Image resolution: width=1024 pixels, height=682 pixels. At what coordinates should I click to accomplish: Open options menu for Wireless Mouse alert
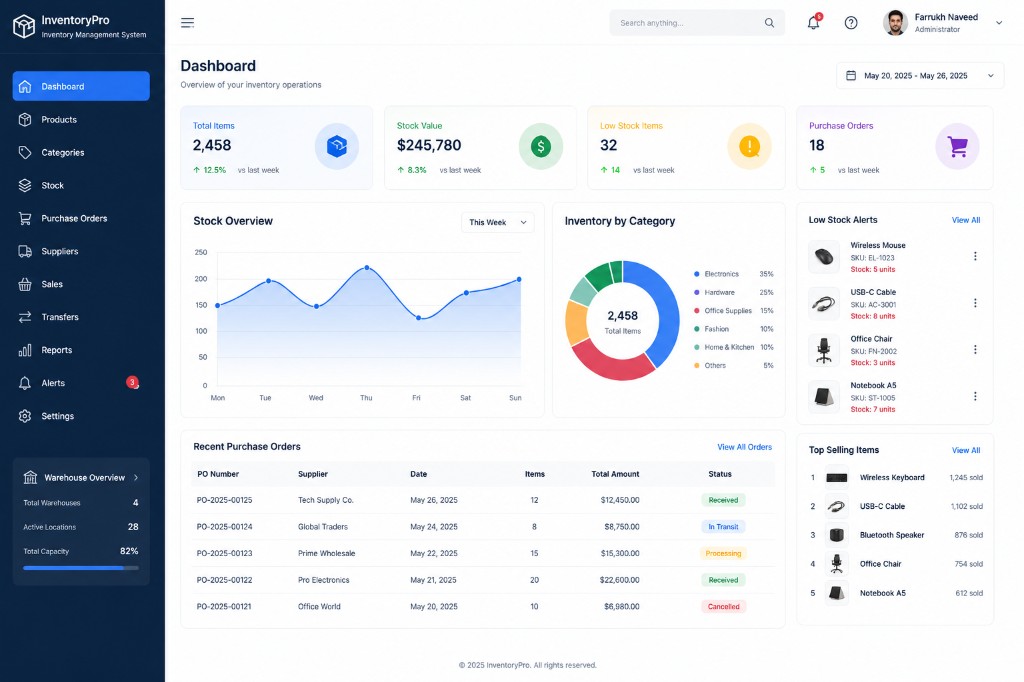point(975,256)
